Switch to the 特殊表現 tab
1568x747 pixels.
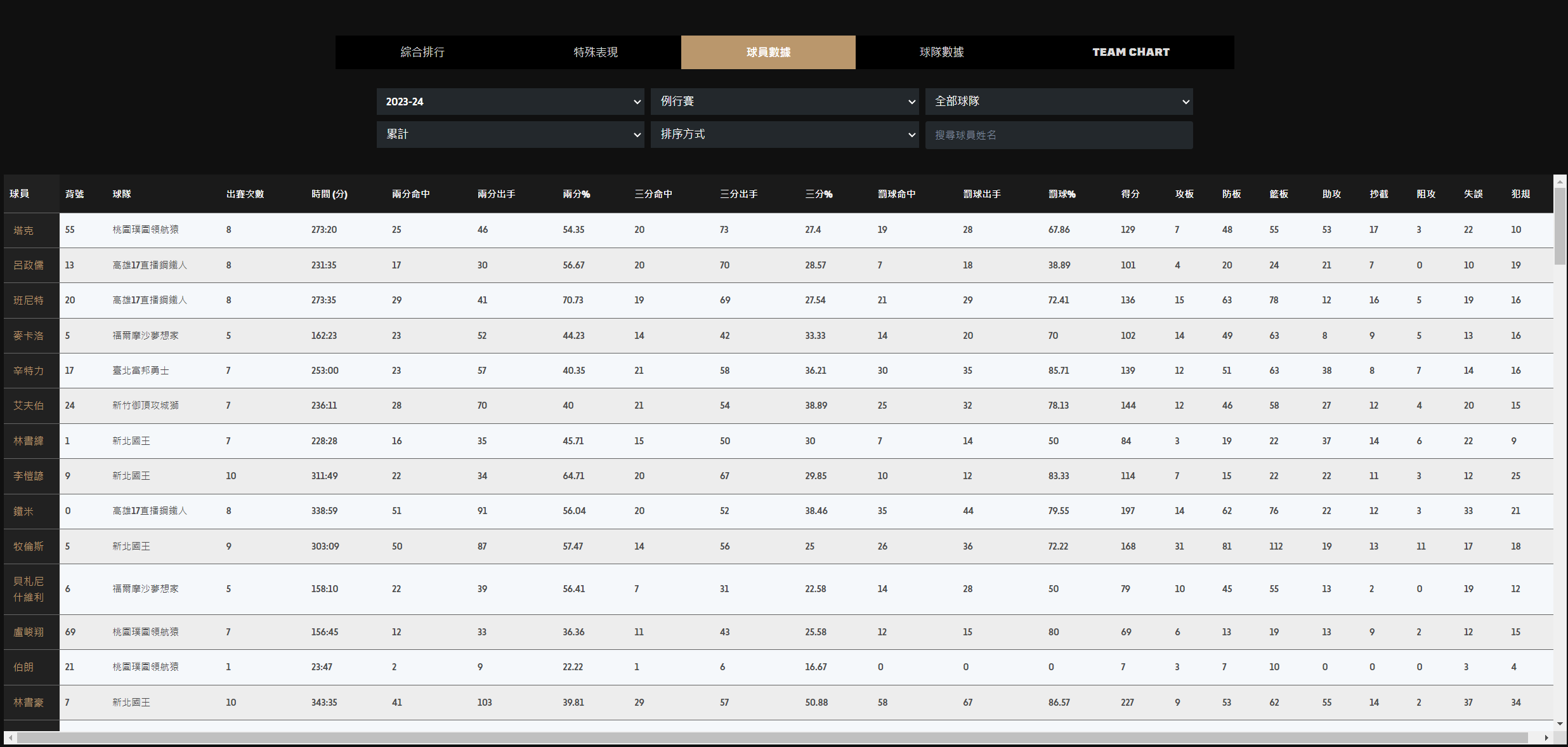[596, 52]
